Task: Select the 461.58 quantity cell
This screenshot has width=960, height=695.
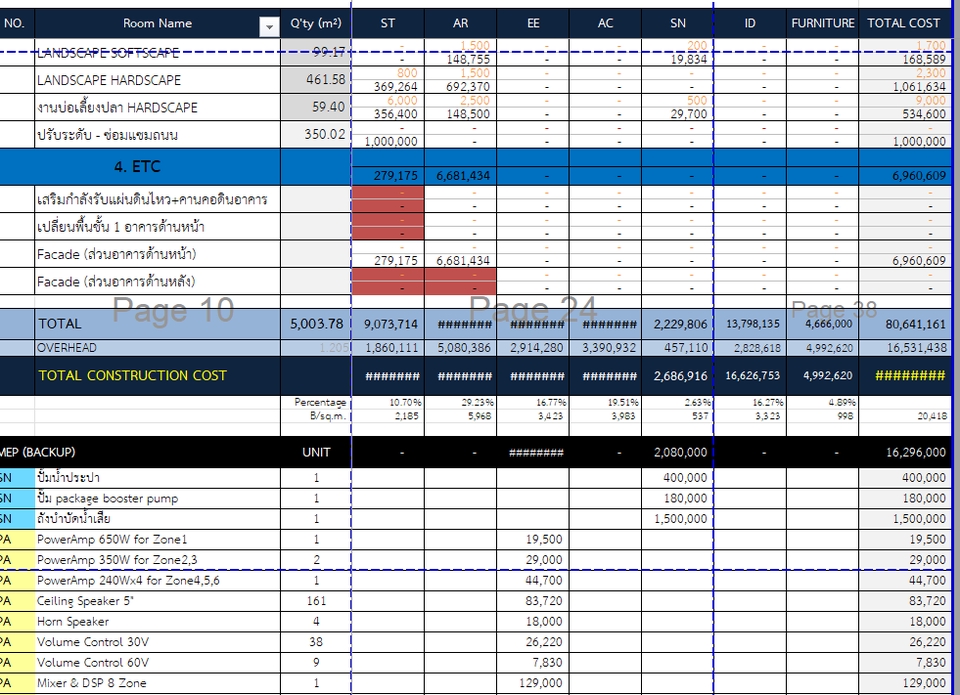Action: pyautogui.click(x=315, y=80)
